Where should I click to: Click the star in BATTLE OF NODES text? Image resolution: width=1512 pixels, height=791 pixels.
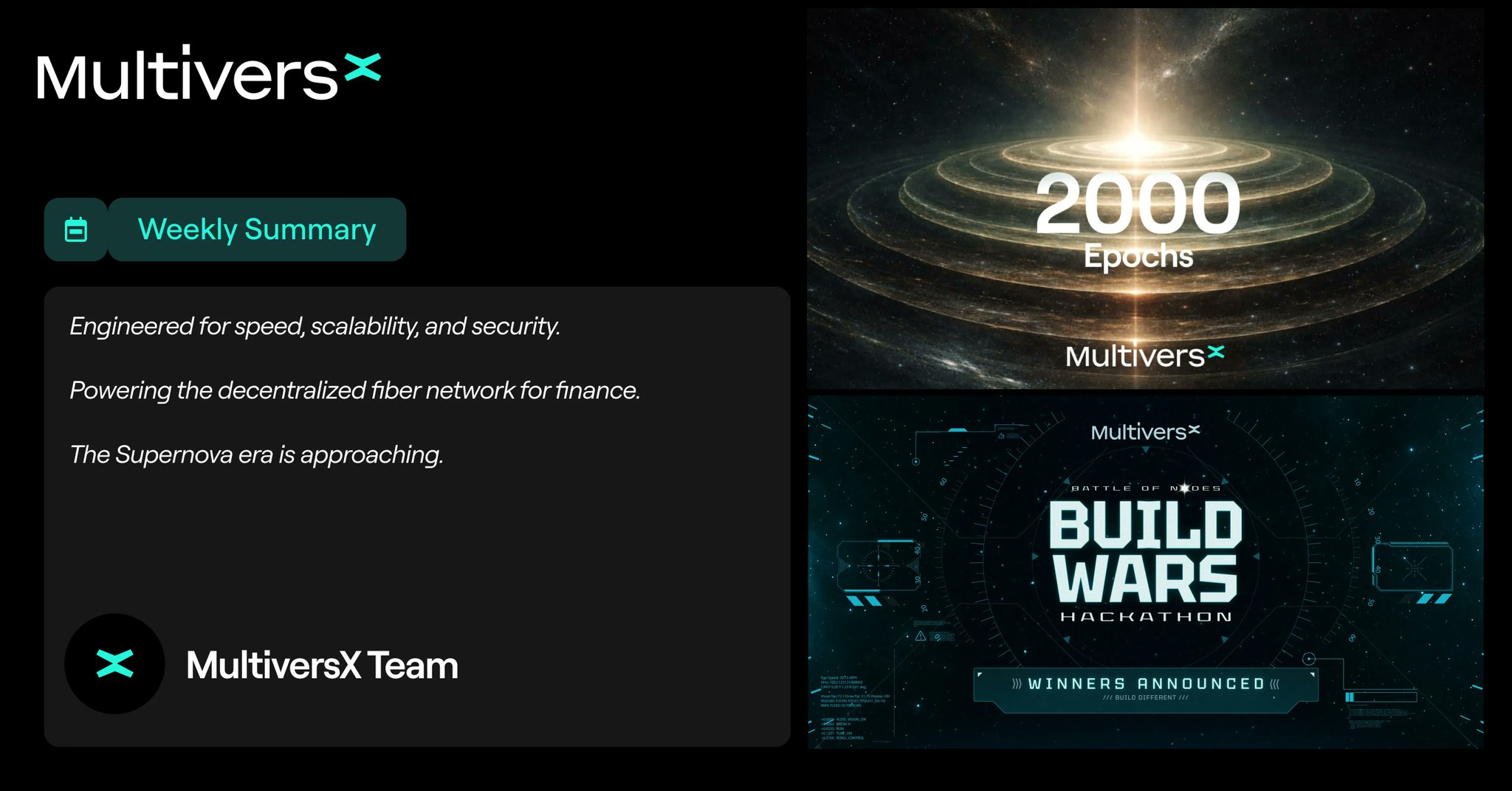tap(1184, 488)
